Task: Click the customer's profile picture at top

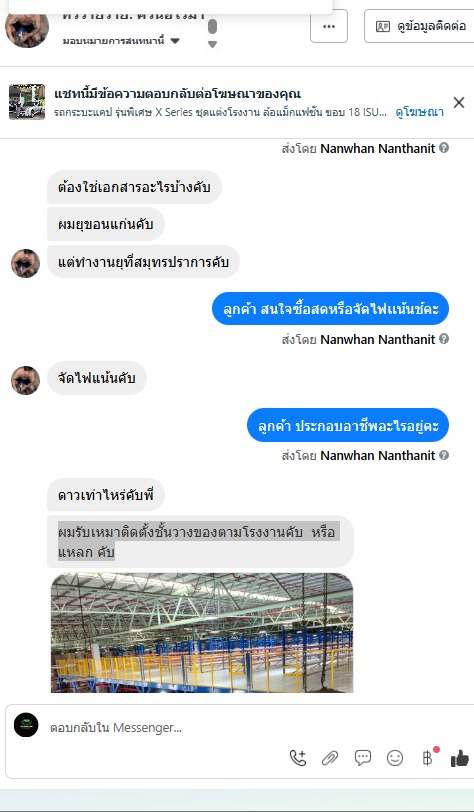Action: point(27,26)
